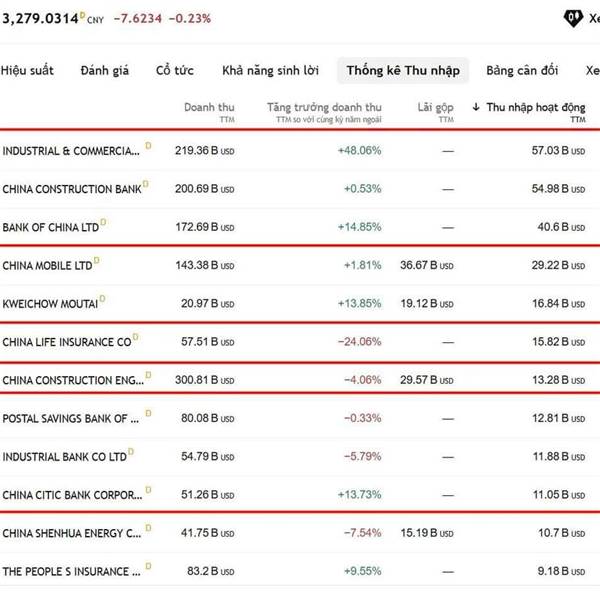This screenshot has height=600, width=600.
Task: Click D badge beside CHINA MOBILE LTD
Action: coord(96,260)
